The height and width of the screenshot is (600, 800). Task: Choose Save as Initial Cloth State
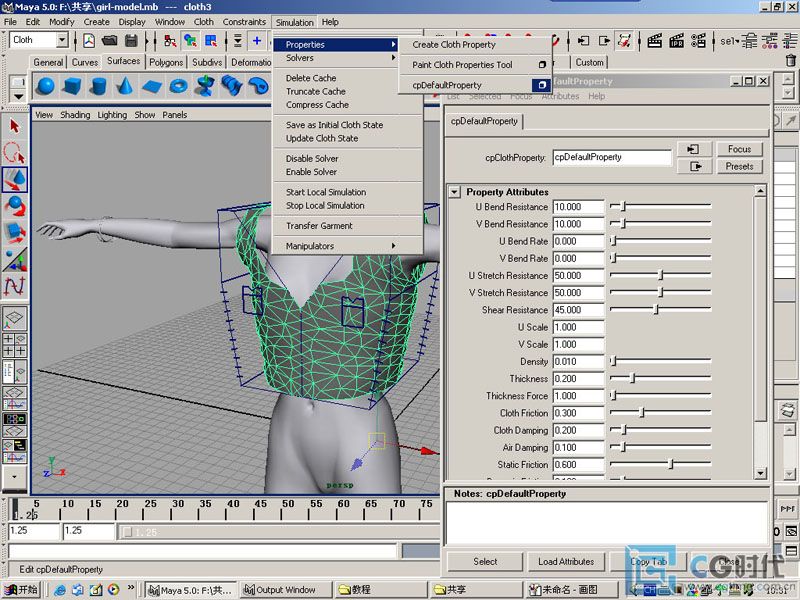pos(334,125)
